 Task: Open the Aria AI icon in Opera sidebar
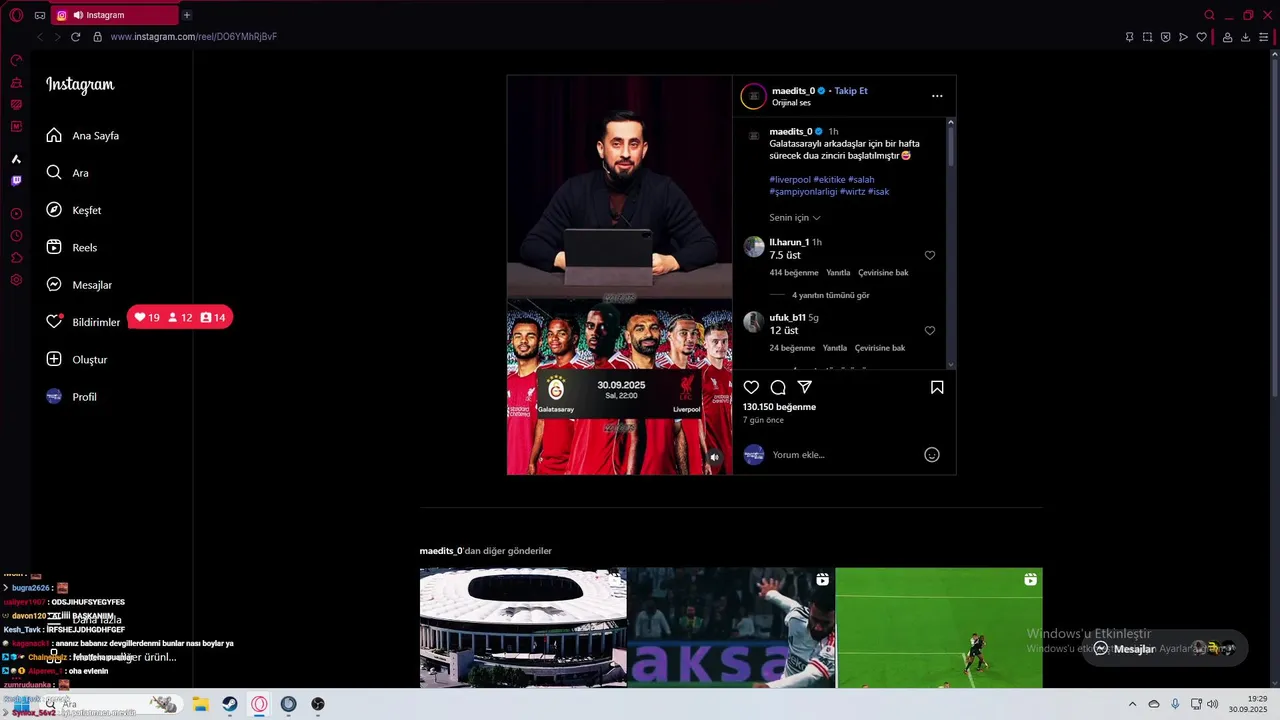(16, 159)
